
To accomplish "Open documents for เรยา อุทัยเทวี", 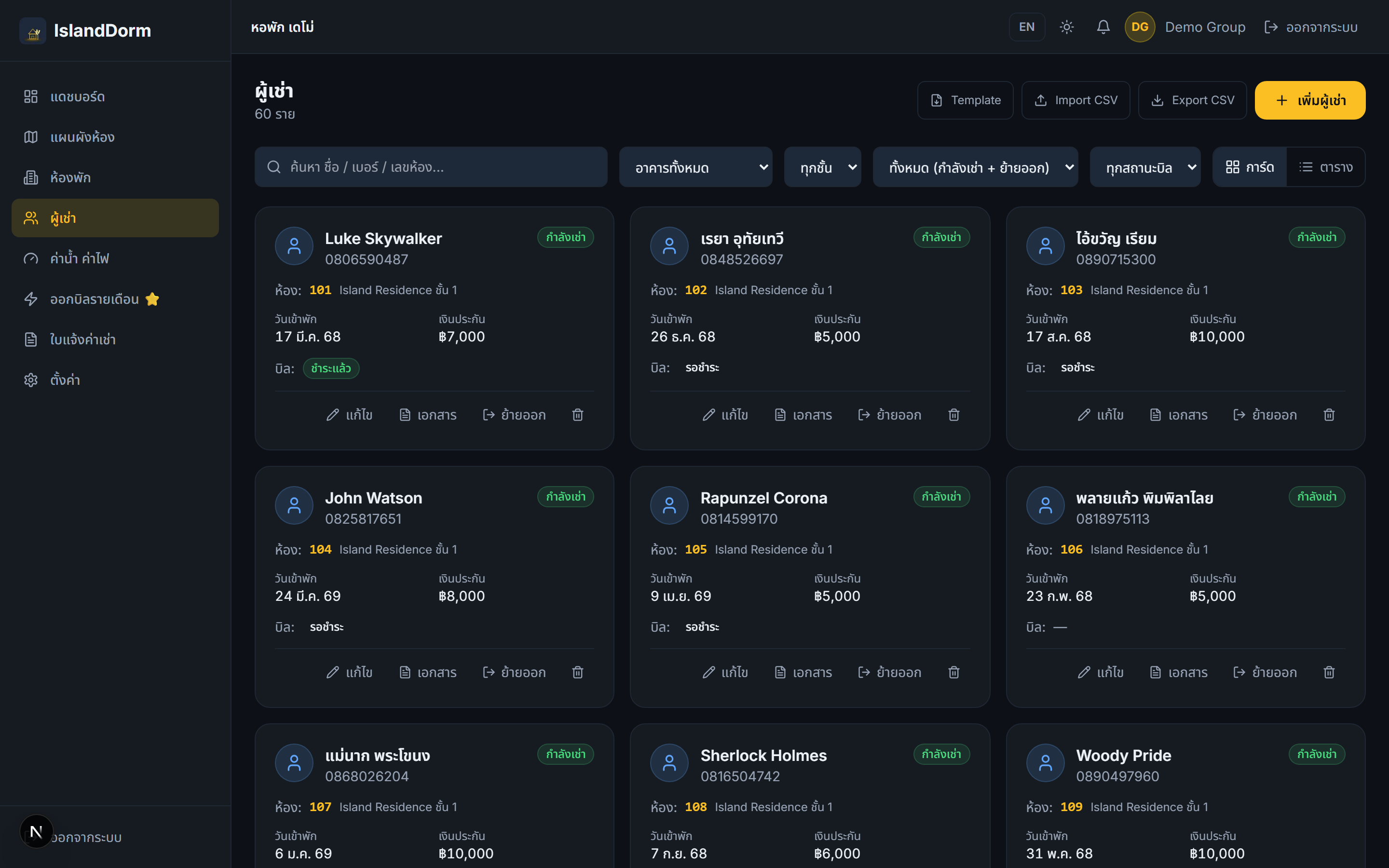I will (x=803, y=415).
